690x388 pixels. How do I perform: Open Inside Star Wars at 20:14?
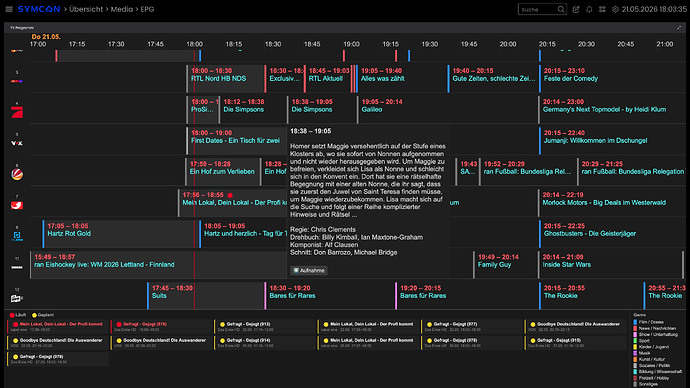pos(611,265)
